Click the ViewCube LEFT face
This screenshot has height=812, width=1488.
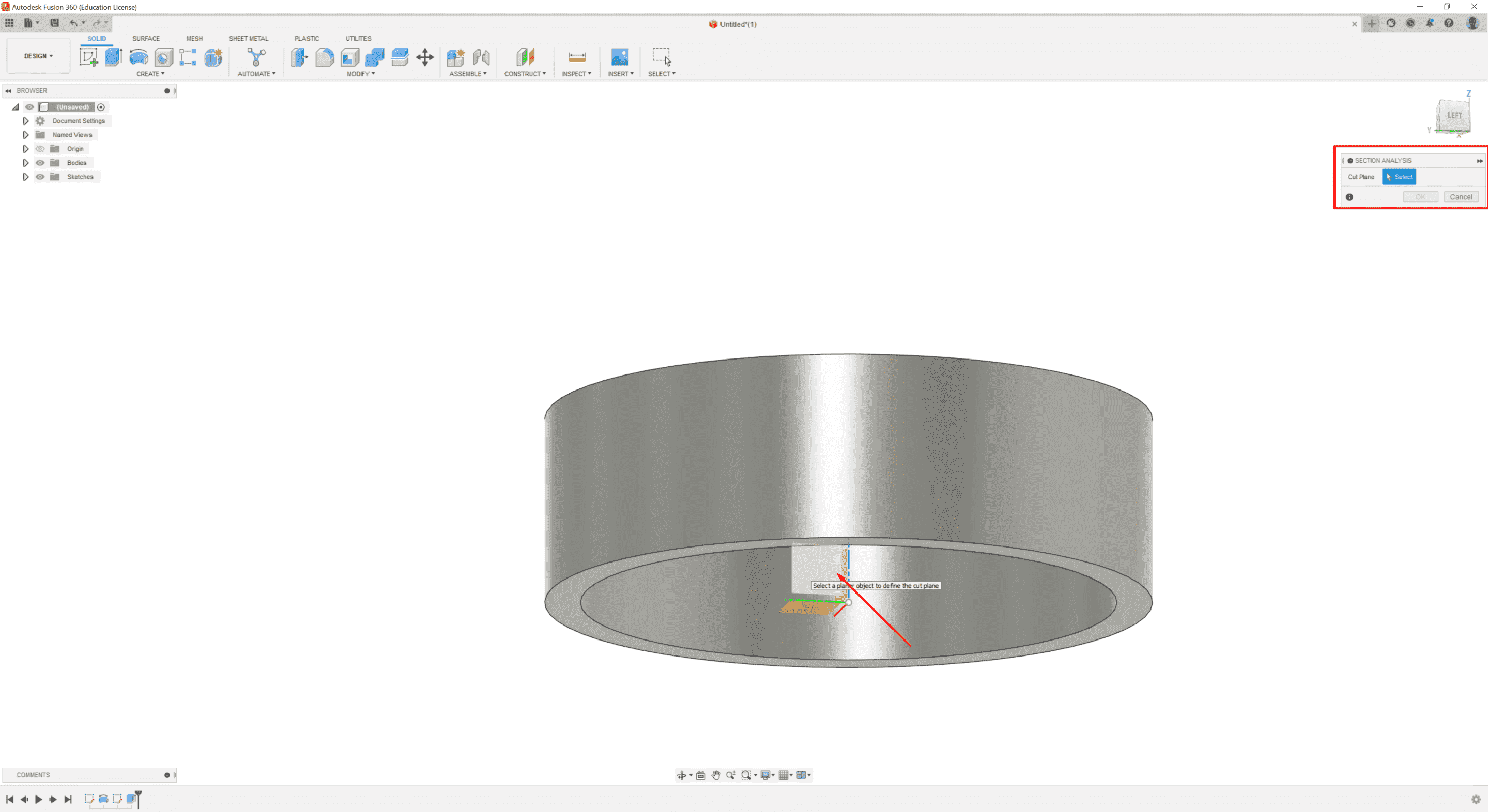(x=1454, y=115)
